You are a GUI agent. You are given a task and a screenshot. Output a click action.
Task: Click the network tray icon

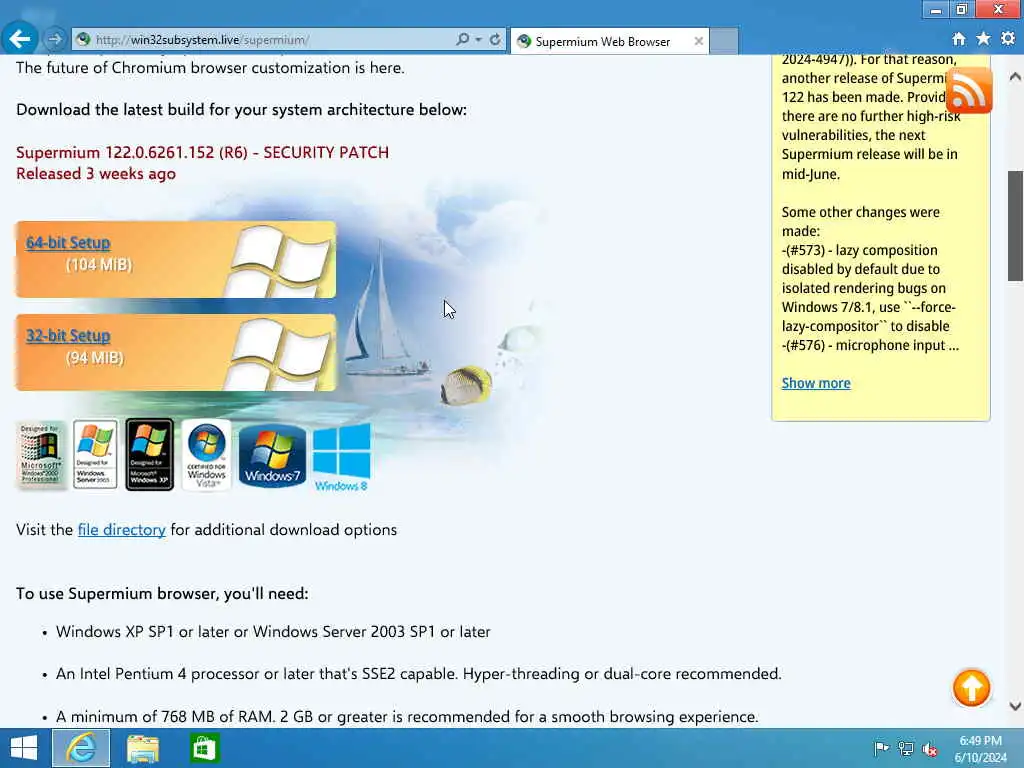point(906,748)
